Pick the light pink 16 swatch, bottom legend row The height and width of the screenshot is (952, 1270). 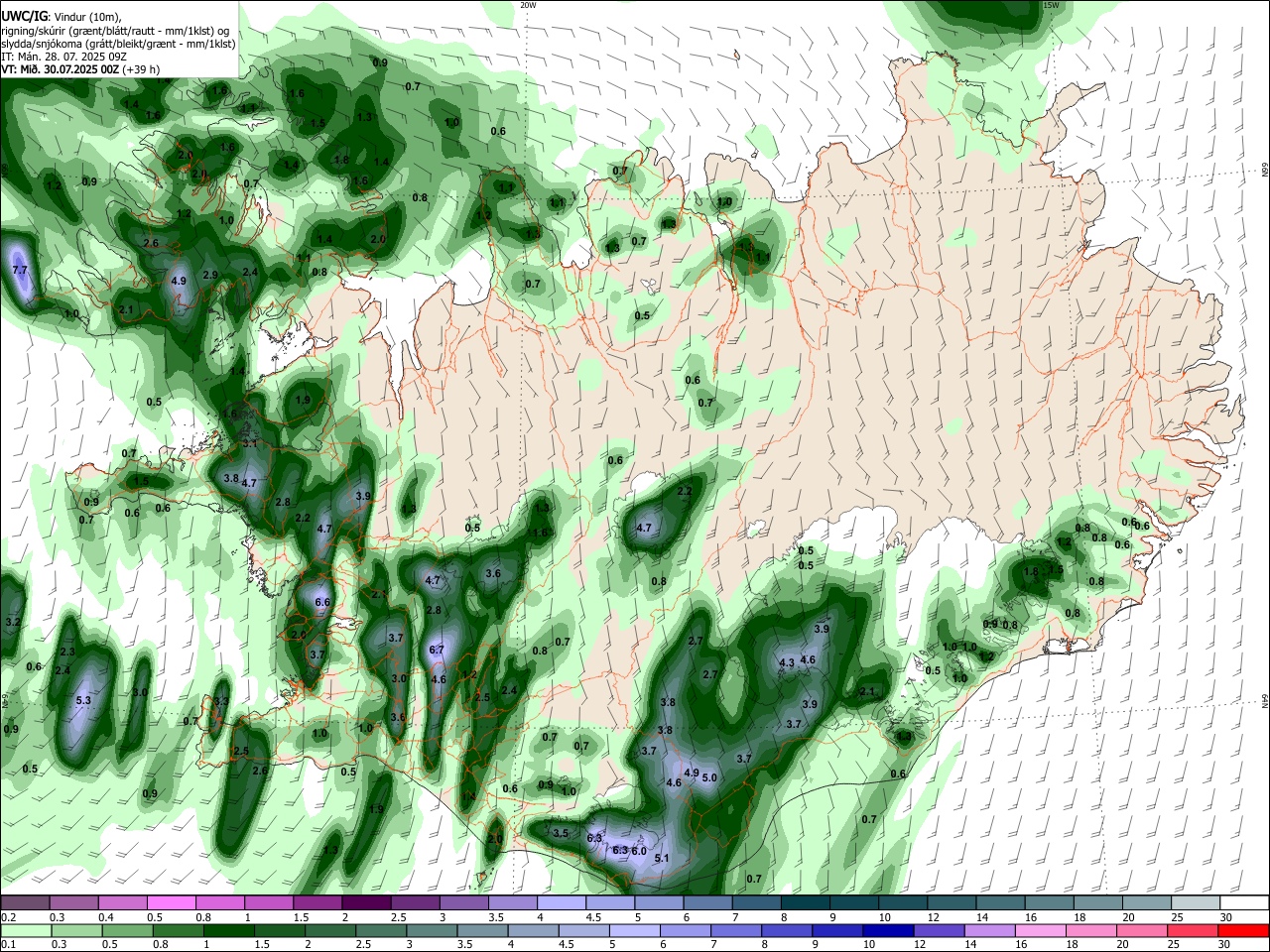click(1041, 930)
